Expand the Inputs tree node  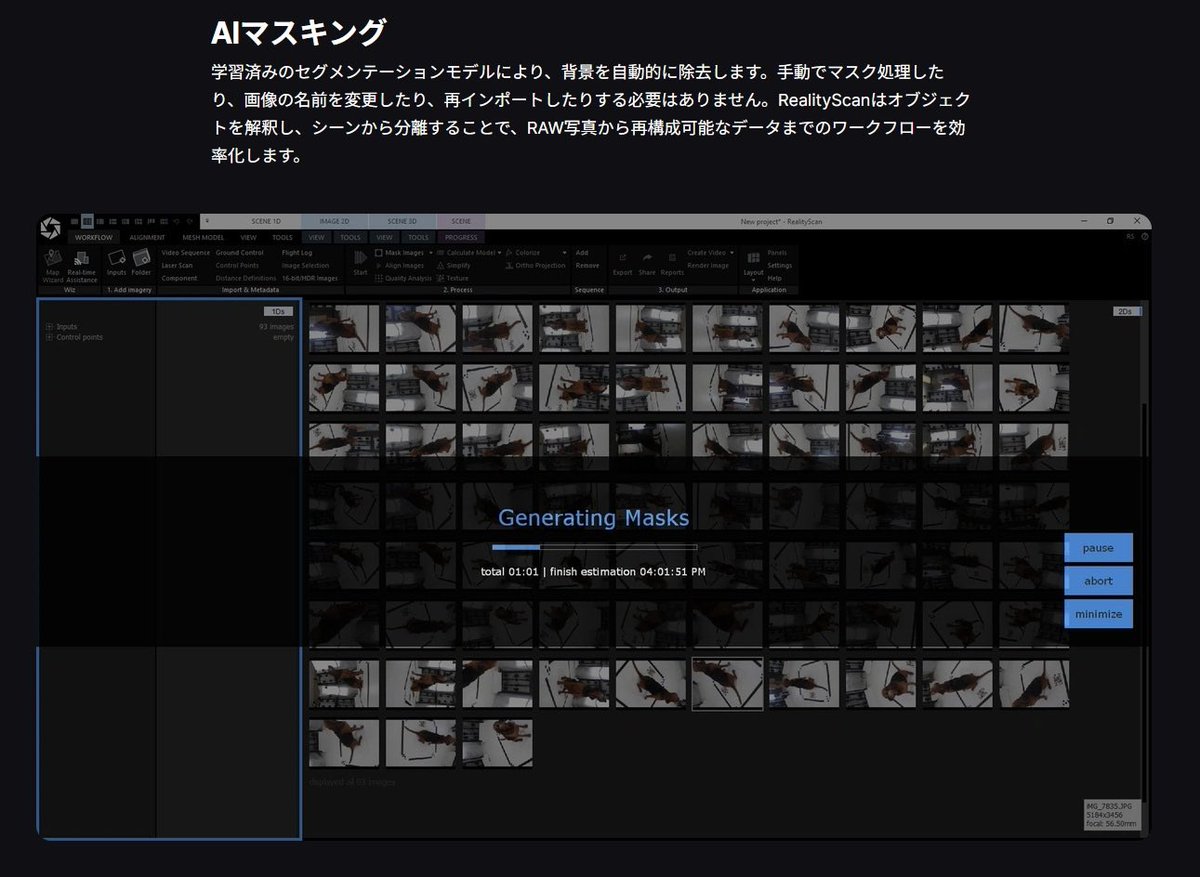click(x=49, y=326)
